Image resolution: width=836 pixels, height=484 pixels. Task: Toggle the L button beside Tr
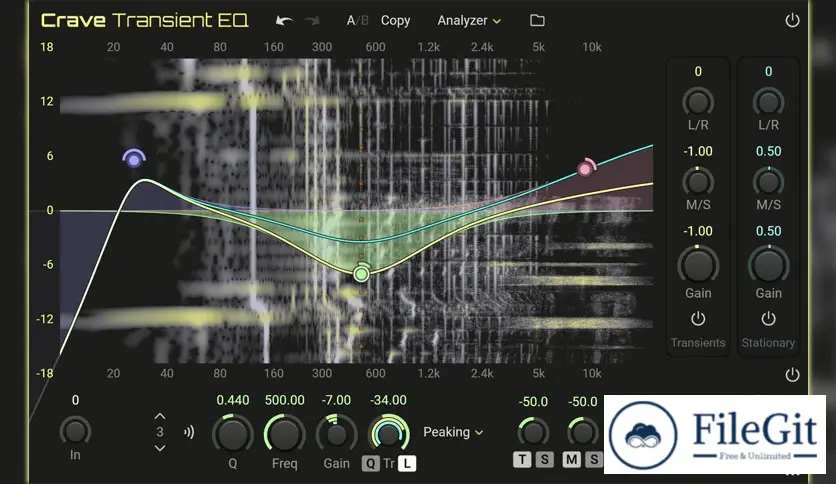pyautogui.click(x=407, y=464)
